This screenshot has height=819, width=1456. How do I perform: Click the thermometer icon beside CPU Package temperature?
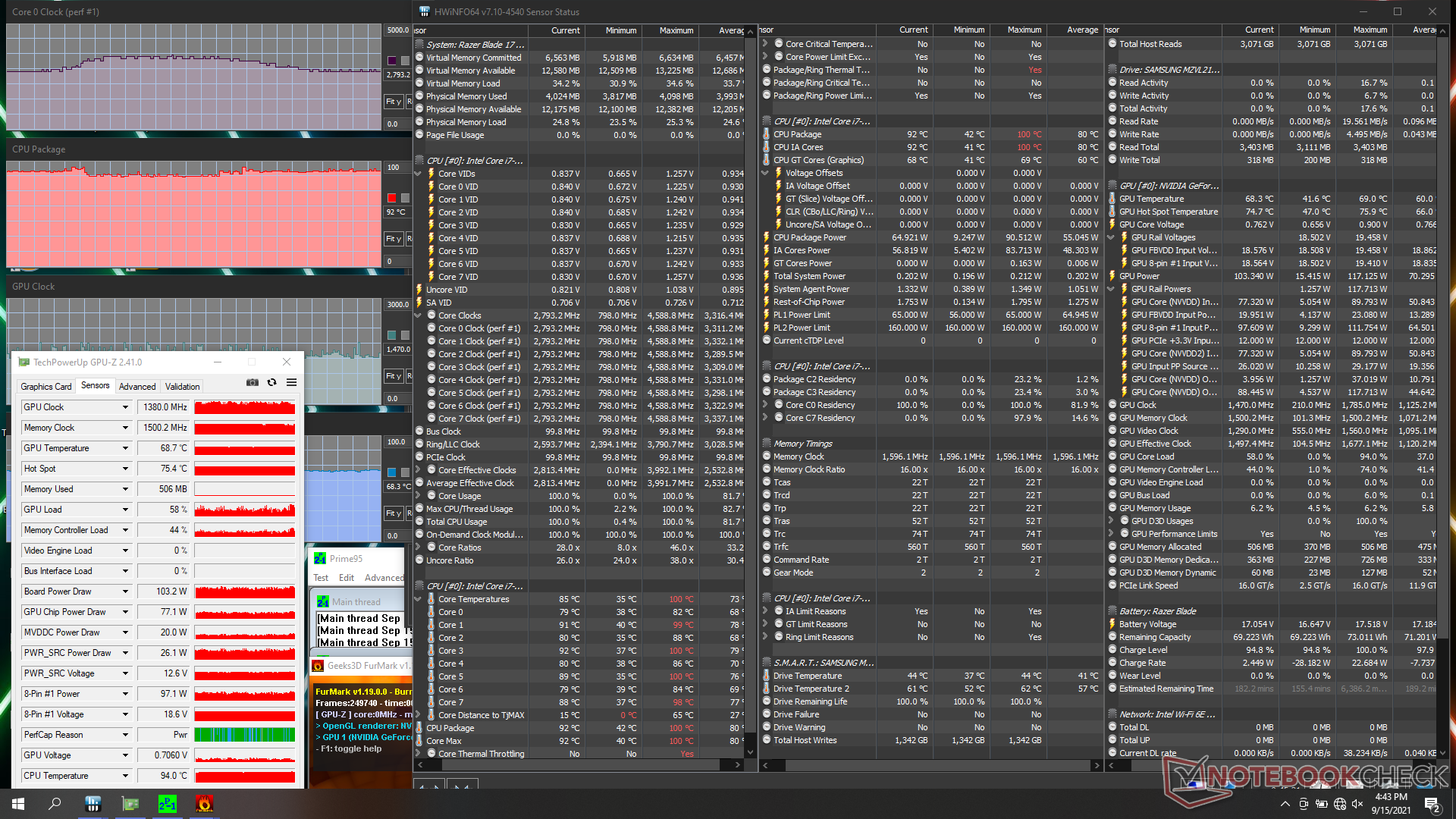[767, 134]
